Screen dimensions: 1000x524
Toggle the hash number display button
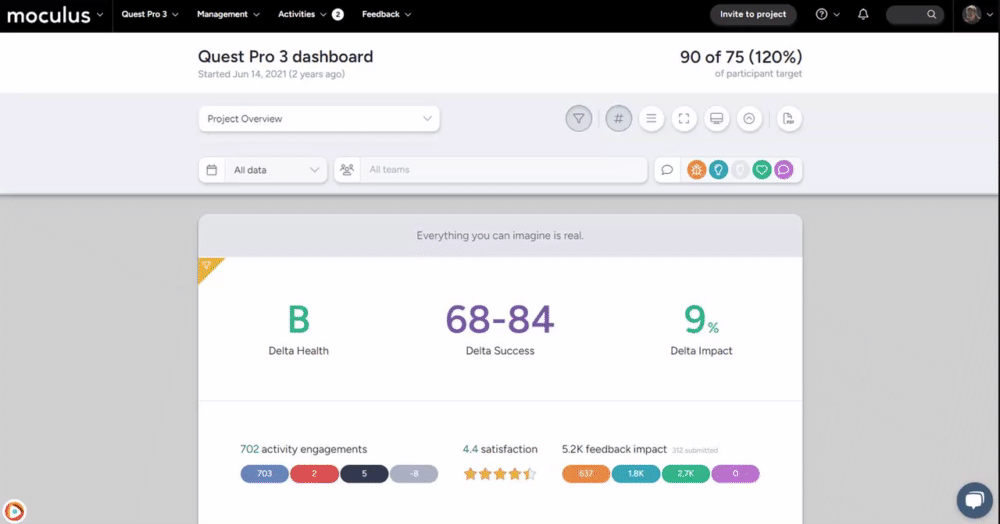click(619, 119)
